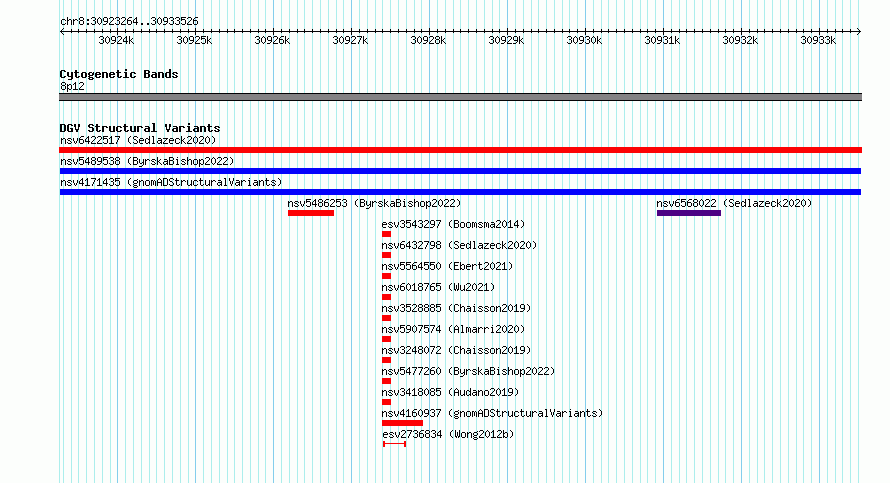Click the Cytogenetic Bands track title
This screenshot has height=483, width=890.
coord(119,74)
